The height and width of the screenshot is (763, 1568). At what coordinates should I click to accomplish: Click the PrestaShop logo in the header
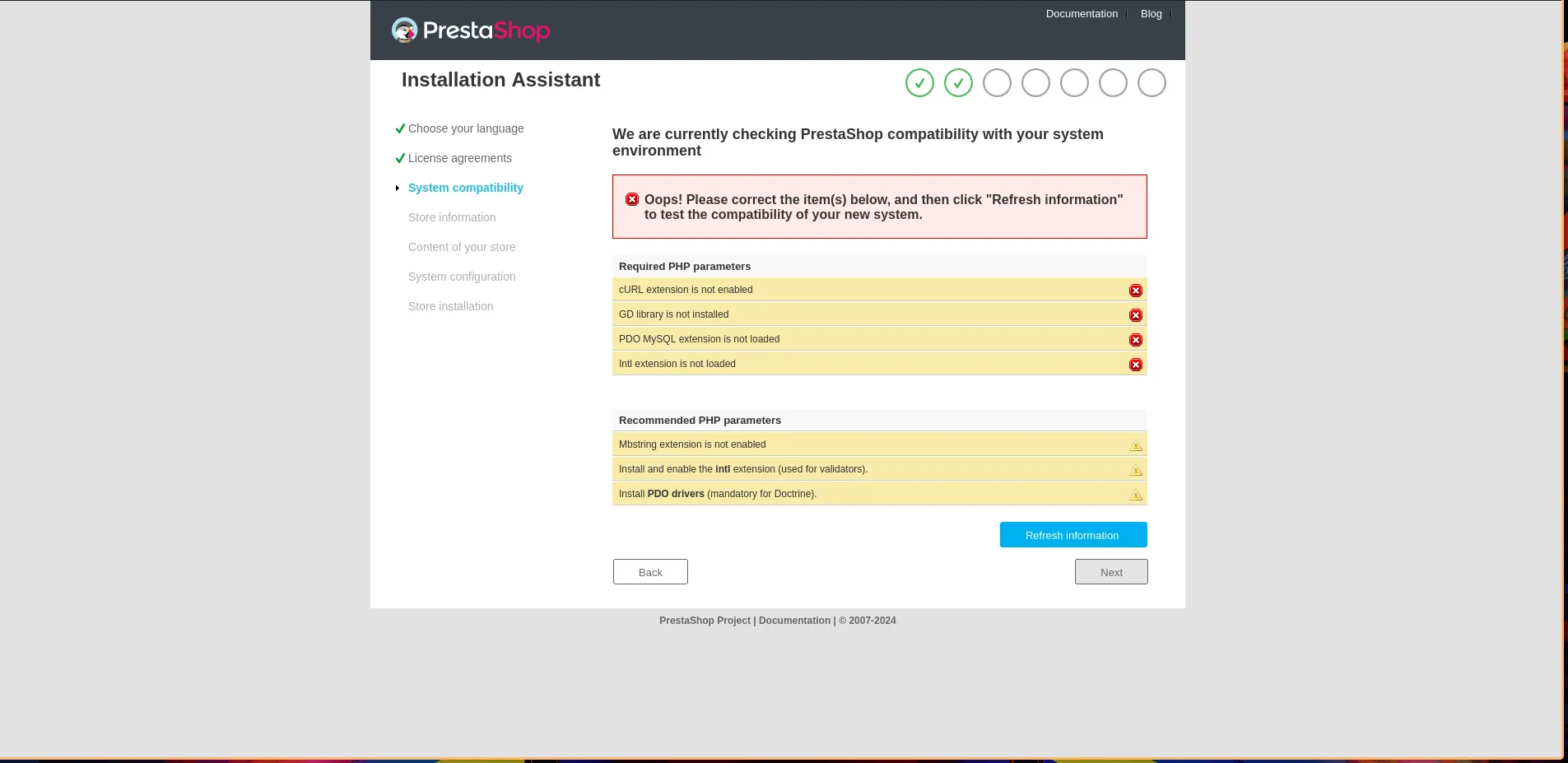(471, 30)
